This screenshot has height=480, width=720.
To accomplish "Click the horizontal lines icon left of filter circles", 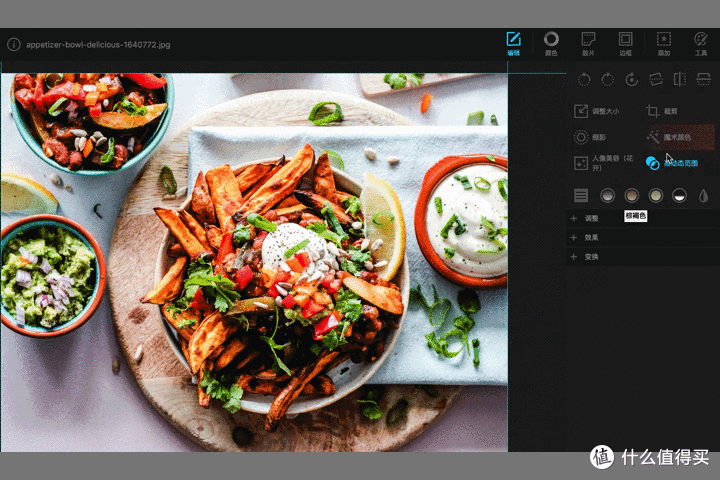I will [581, 196].
